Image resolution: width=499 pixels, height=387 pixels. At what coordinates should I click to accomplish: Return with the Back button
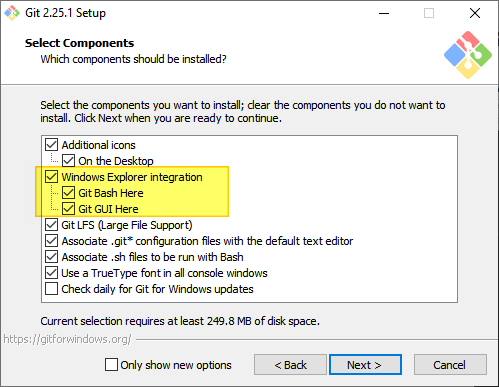click(x=290, y=365)
